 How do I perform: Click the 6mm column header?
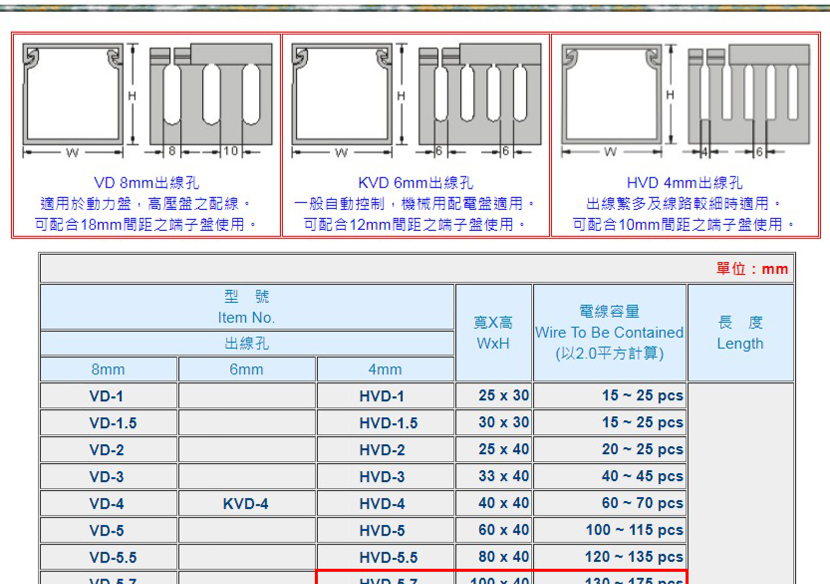(247, 369)
